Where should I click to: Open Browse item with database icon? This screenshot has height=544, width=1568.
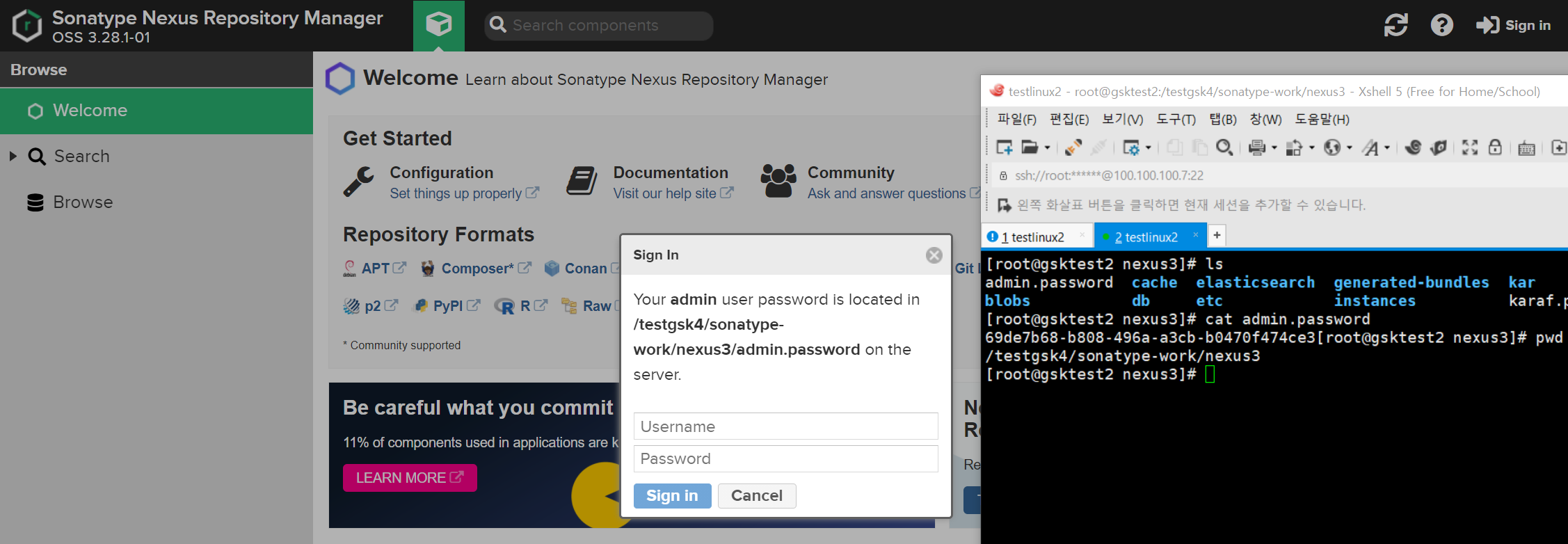tap(70, 202)
